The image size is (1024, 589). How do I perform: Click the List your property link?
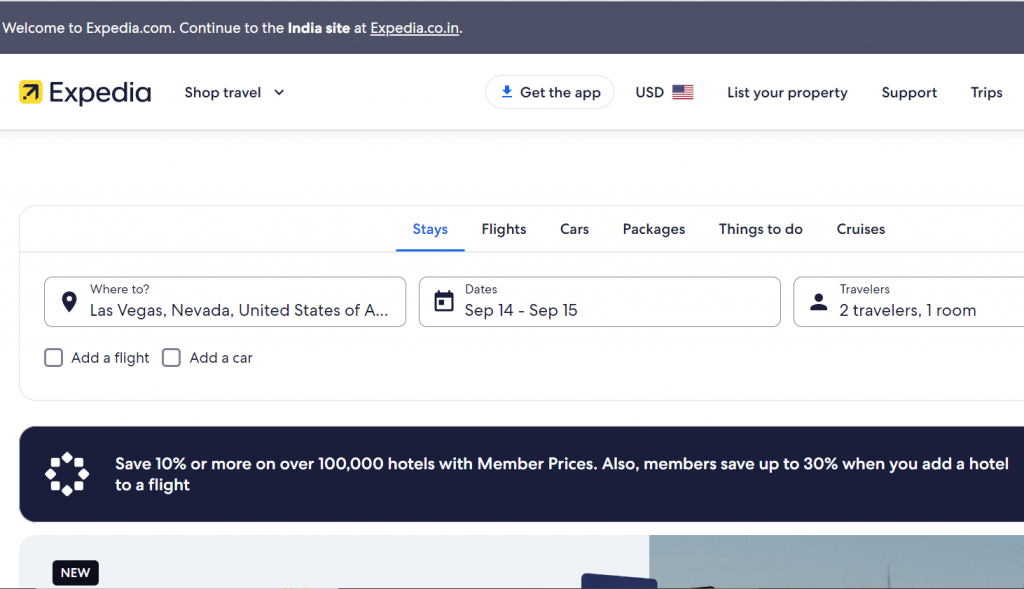pyautogui.click(x=787, y=93)
